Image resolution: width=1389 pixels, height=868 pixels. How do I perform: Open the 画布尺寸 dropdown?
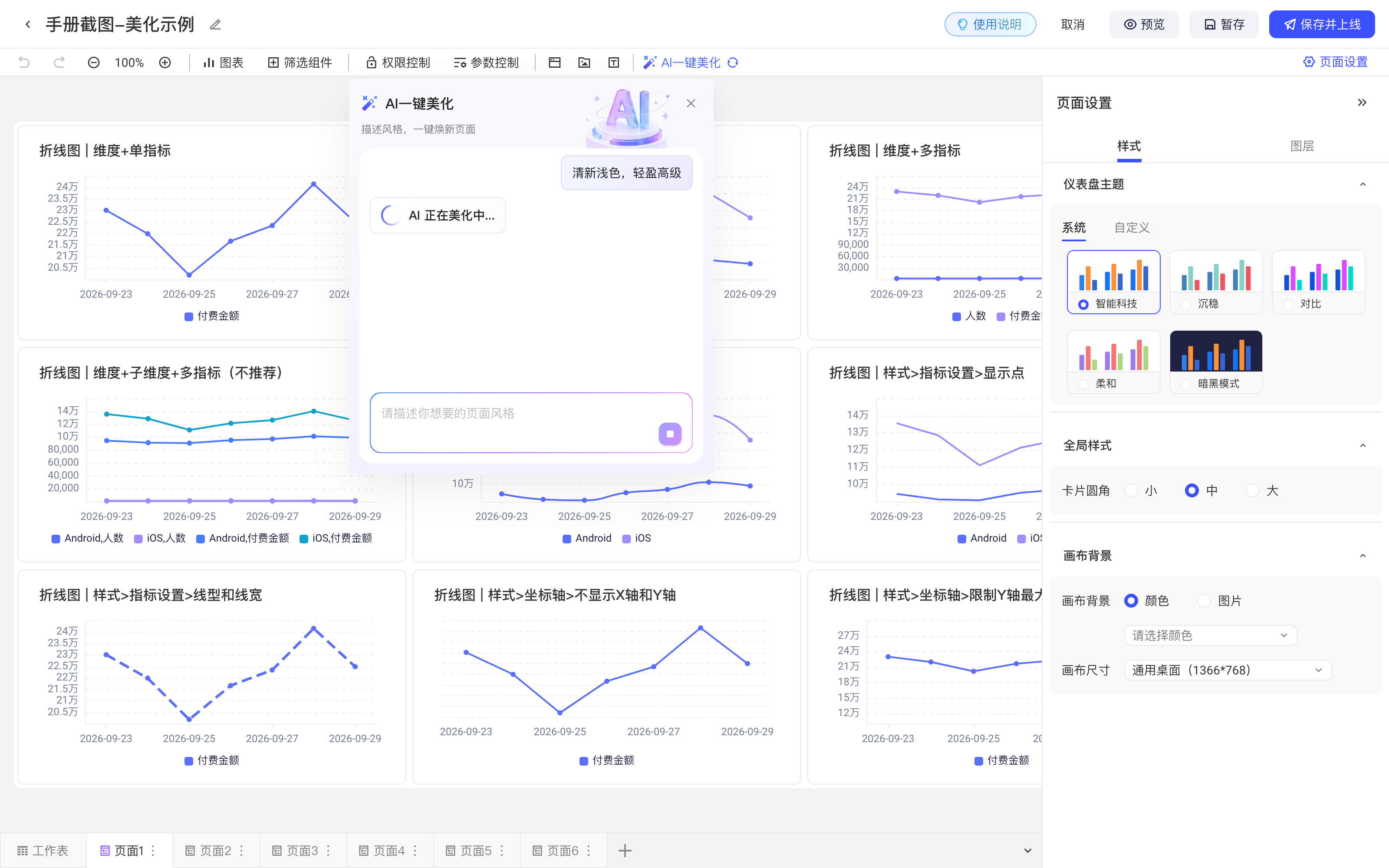pos(1227,670)
